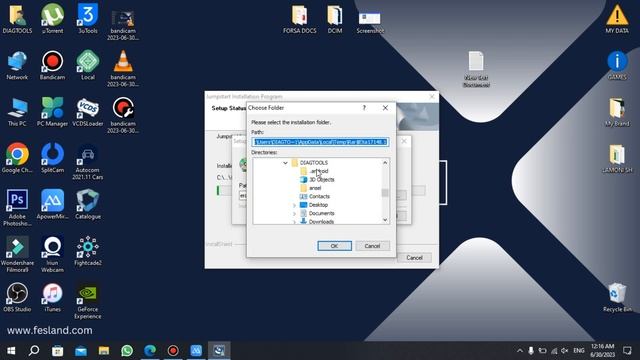Screen dimensions: 640x360
Task: Open the Wondershare Filmora9 desktop icon
Action: (17, 254)
